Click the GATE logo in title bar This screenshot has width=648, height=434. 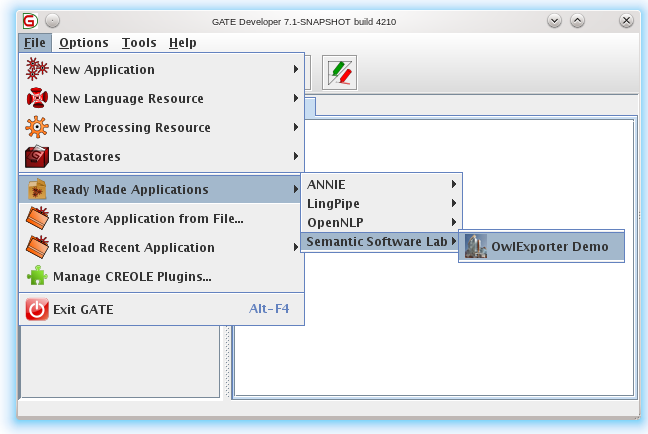click(30, 21)
